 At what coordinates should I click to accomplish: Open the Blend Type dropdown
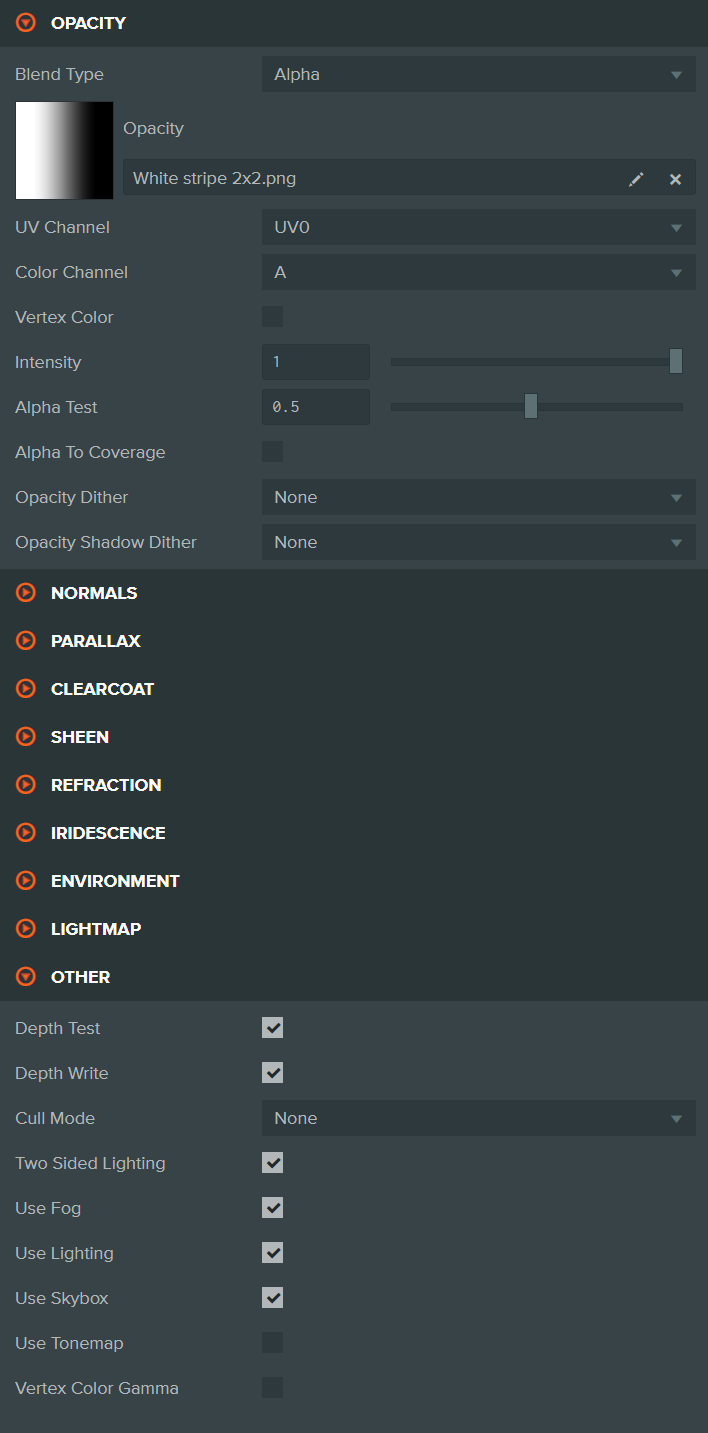pyautogui.click(x=478, y=74)
